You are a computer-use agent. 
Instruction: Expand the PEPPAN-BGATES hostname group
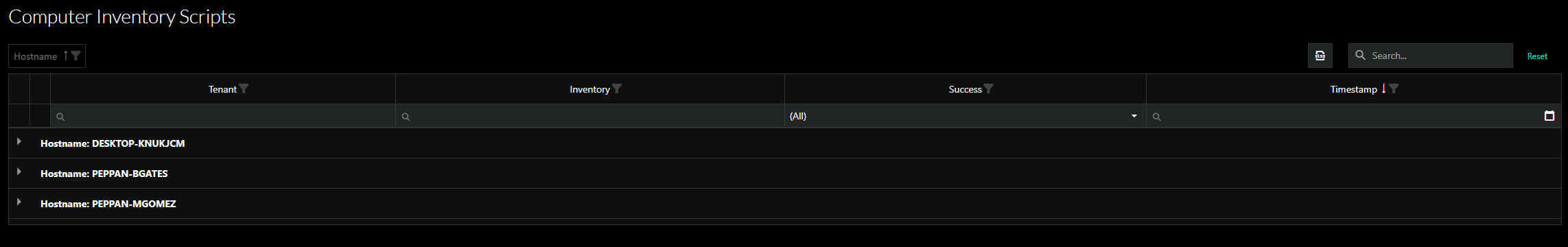point(19,172)
